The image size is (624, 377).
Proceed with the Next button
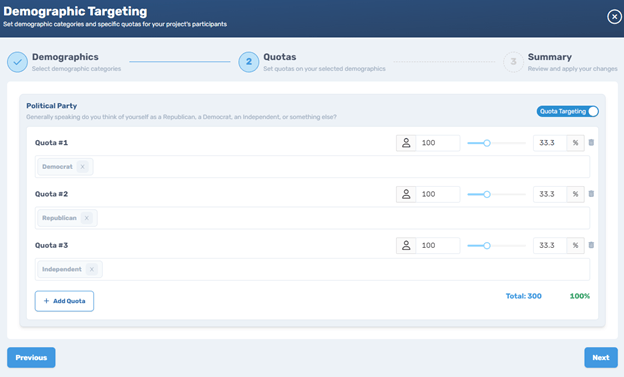[601, 357]
